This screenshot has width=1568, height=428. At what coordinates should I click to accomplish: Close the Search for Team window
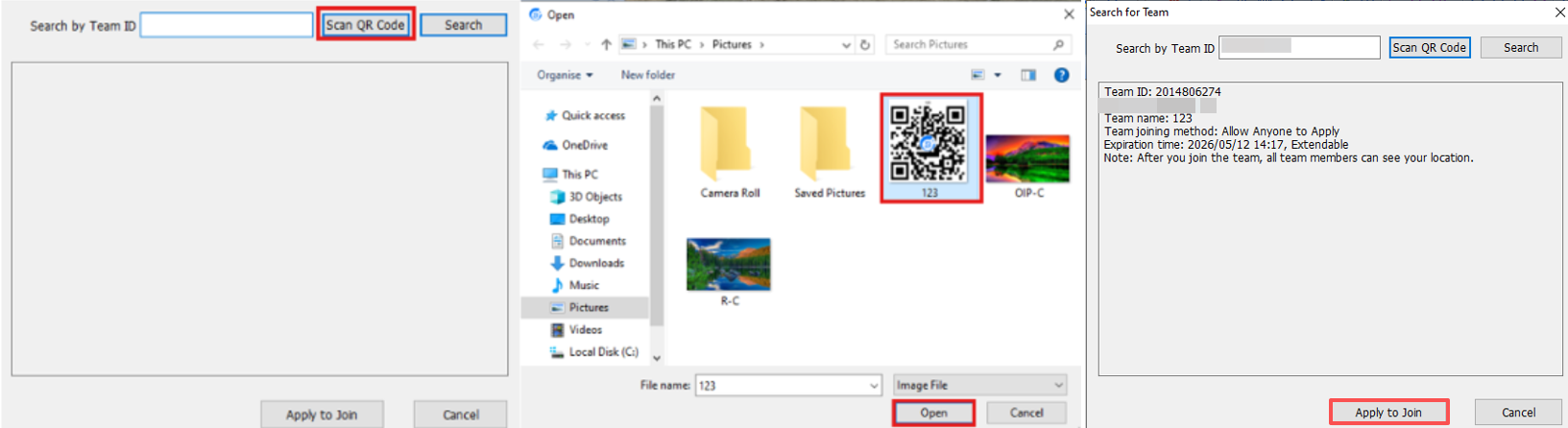point(1559,12)
